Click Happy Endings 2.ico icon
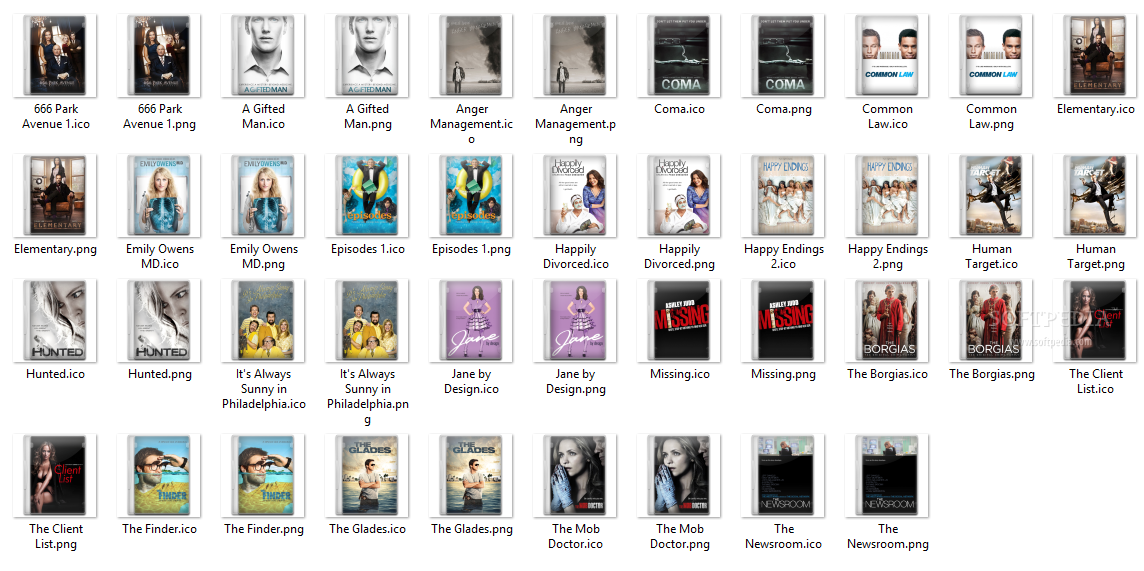Image resolution: width=1144 pixels, height=571 pixels. [783, 195]
